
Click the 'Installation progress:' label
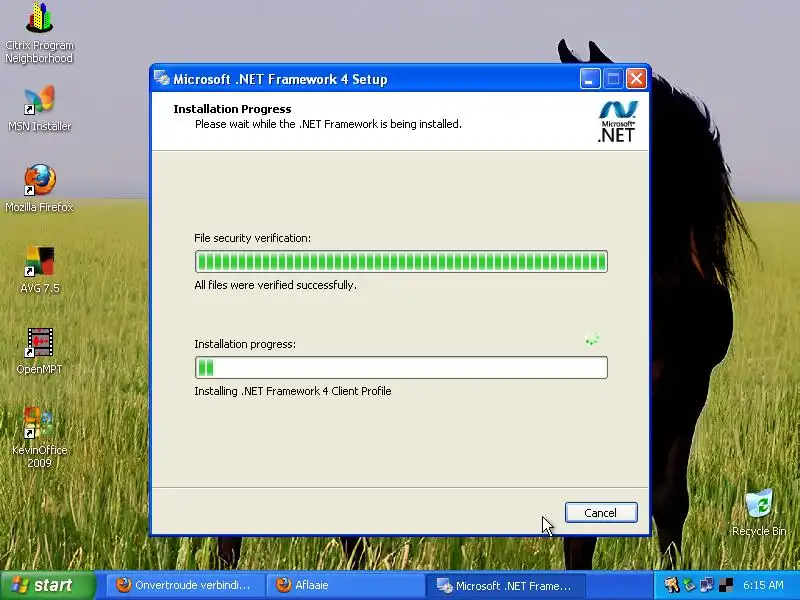pos(245,344)
